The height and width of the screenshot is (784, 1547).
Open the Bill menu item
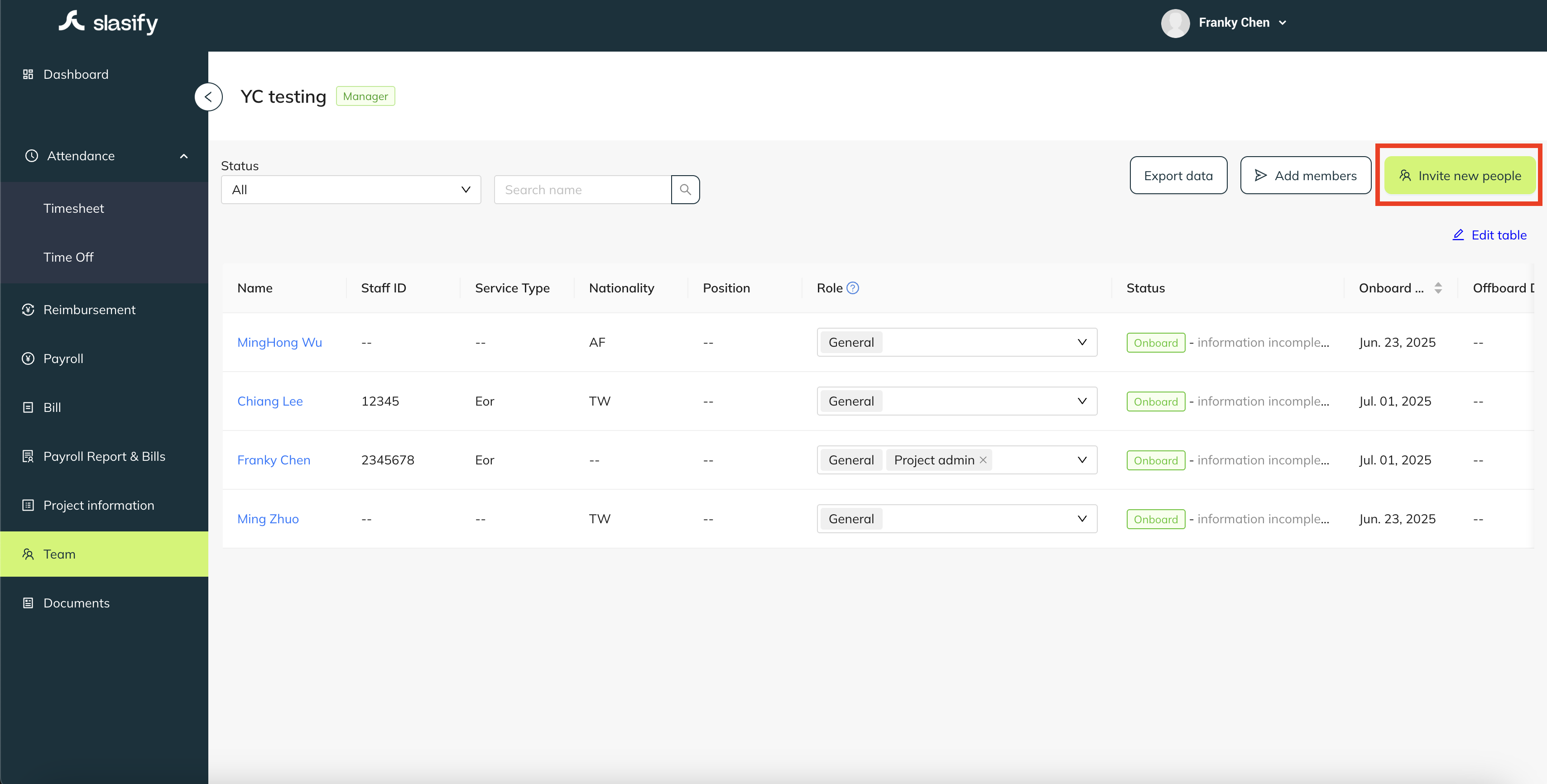[x=104, y=407]
